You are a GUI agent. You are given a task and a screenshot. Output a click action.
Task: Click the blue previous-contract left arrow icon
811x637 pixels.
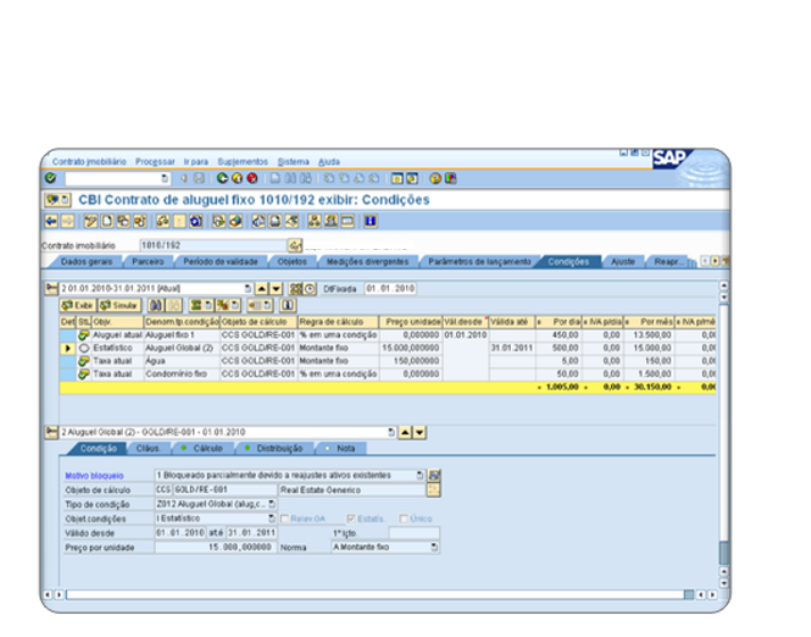coord(51,222)
